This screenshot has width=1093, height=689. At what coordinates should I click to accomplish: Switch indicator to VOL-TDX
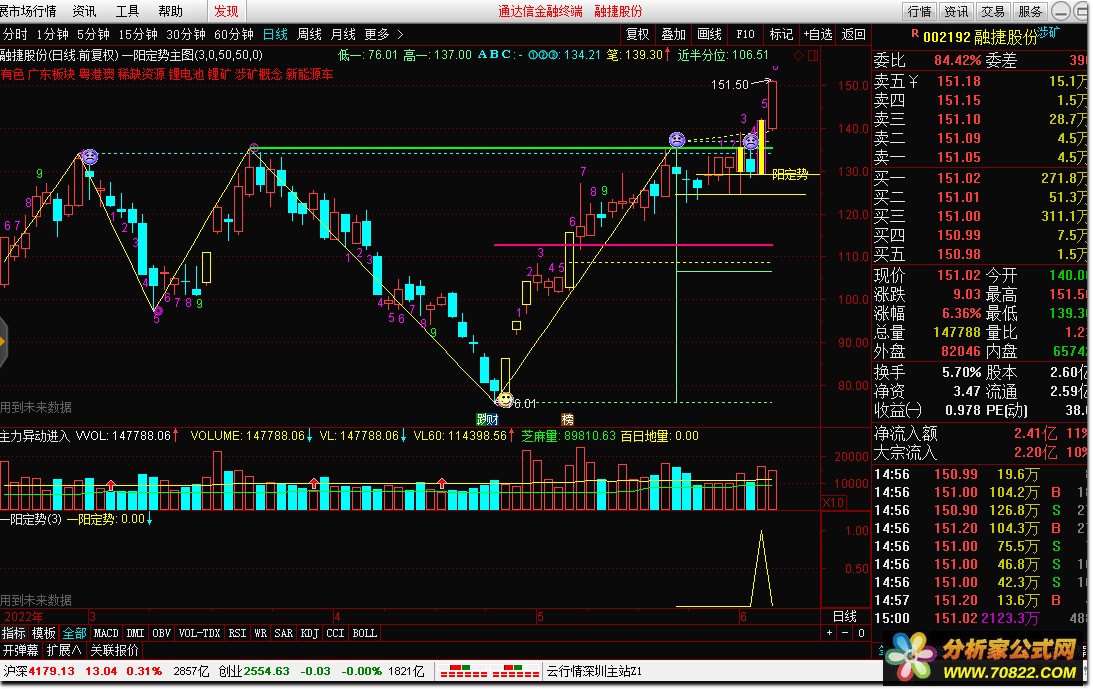(199, 633)
